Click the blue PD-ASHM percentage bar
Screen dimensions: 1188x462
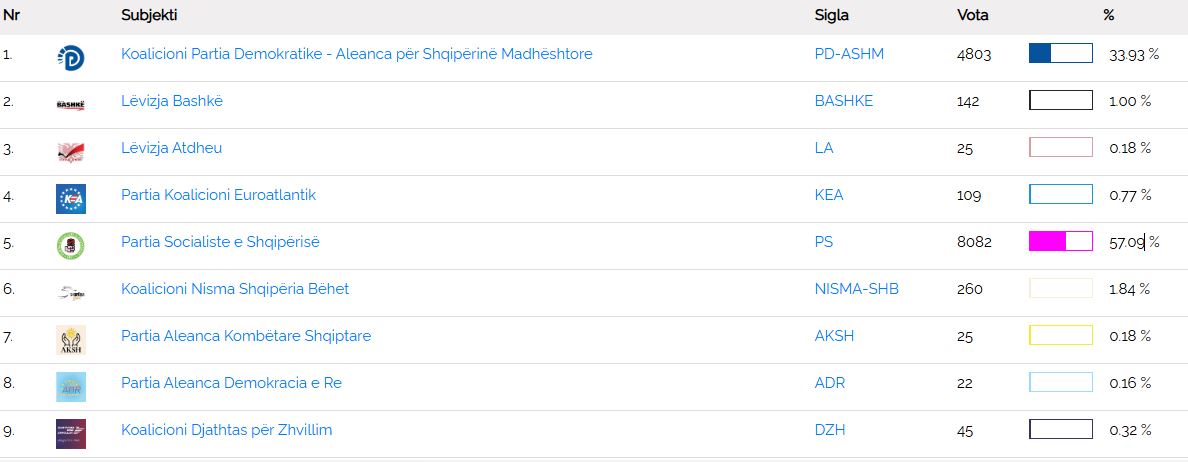1060,53
